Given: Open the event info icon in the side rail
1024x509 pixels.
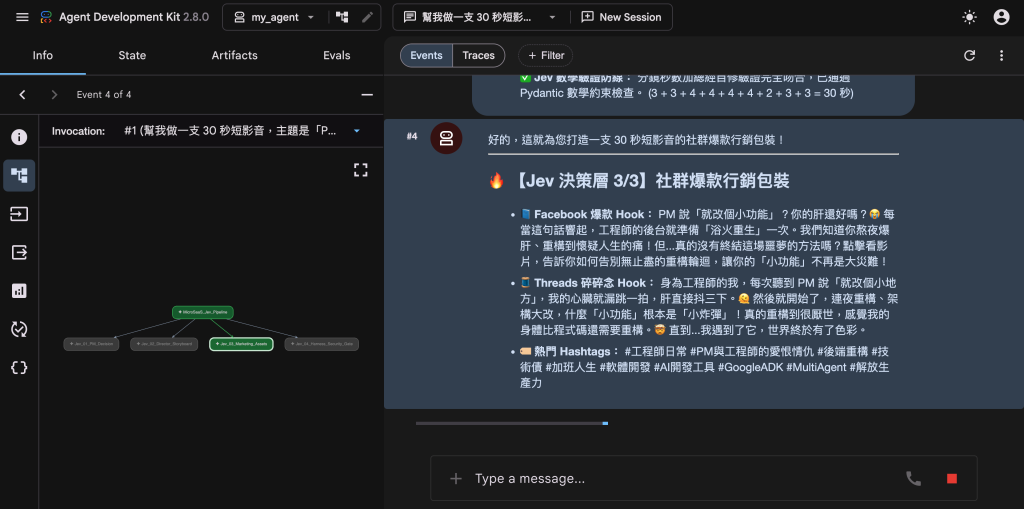Looking at the screenshot, I should (x=19, y=137).
